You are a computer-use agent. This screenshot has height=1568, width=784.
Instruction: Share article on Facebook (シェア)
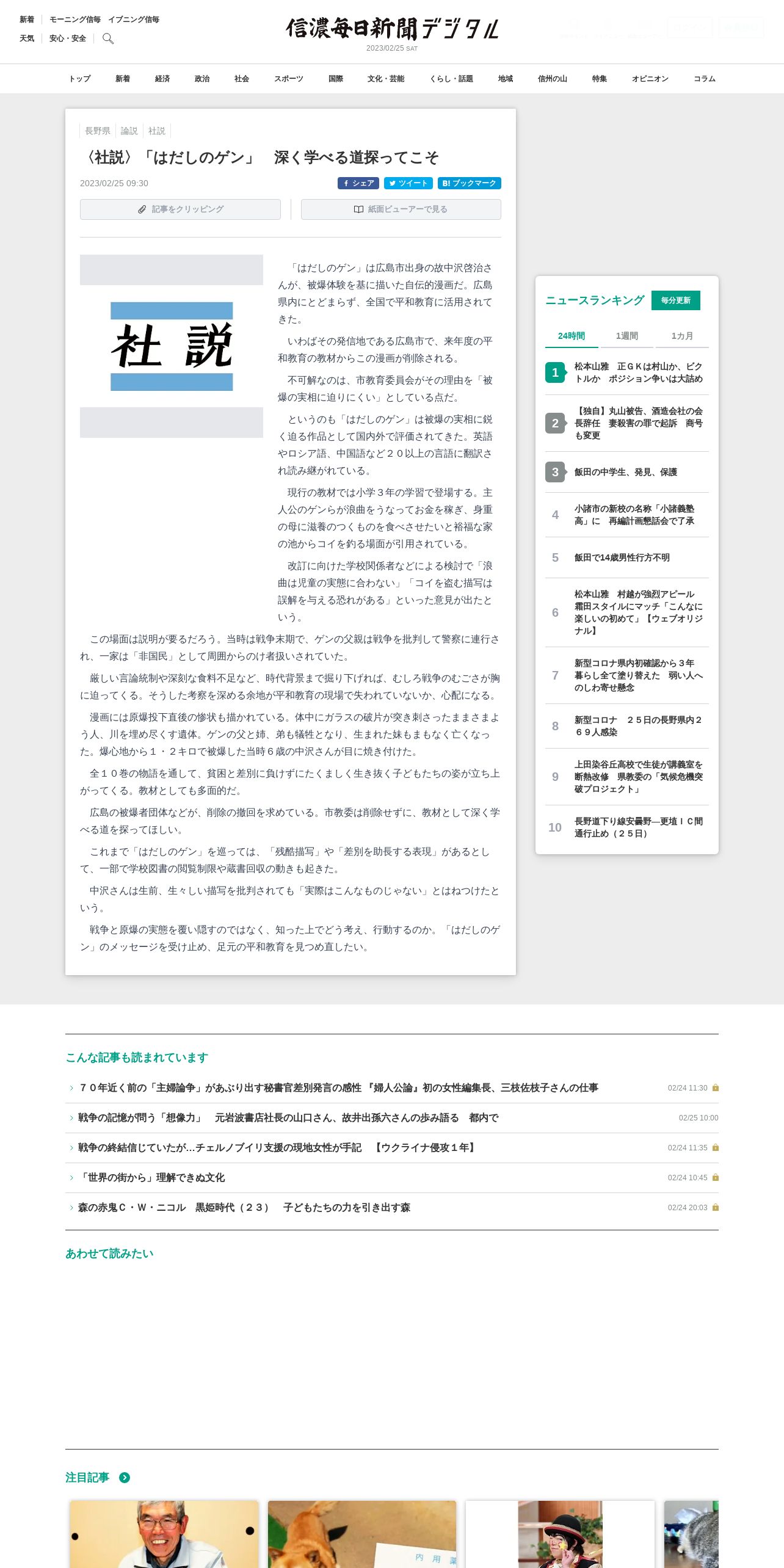(x=358, y=183)
